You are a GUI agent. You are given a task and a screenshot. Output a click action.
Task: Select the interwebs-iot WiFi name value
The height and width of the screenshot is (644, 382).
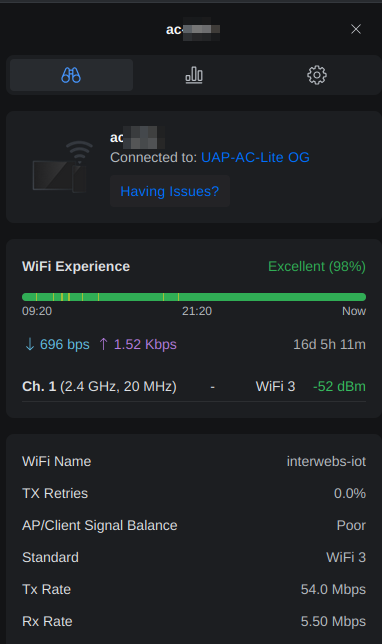click(x=326, y=461)
